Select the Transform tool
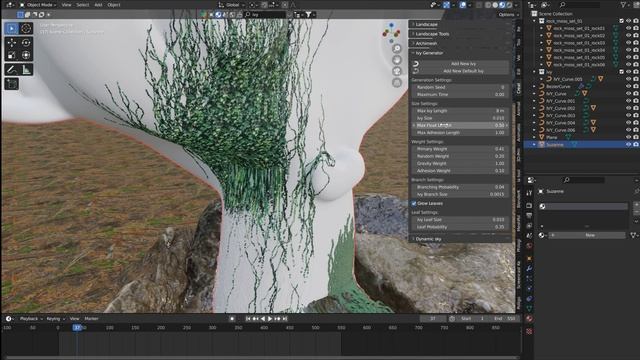640x360 pixels. tap(26, 55)
